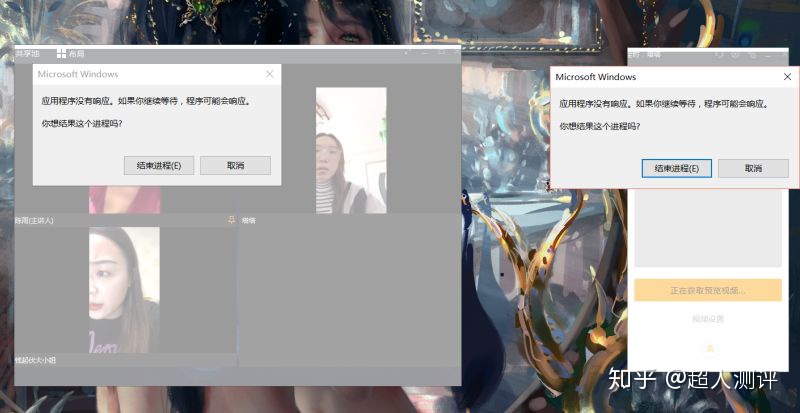Open the 布局 layout grid icon
This screenshot has width=800, height=413.
[61, 54]
